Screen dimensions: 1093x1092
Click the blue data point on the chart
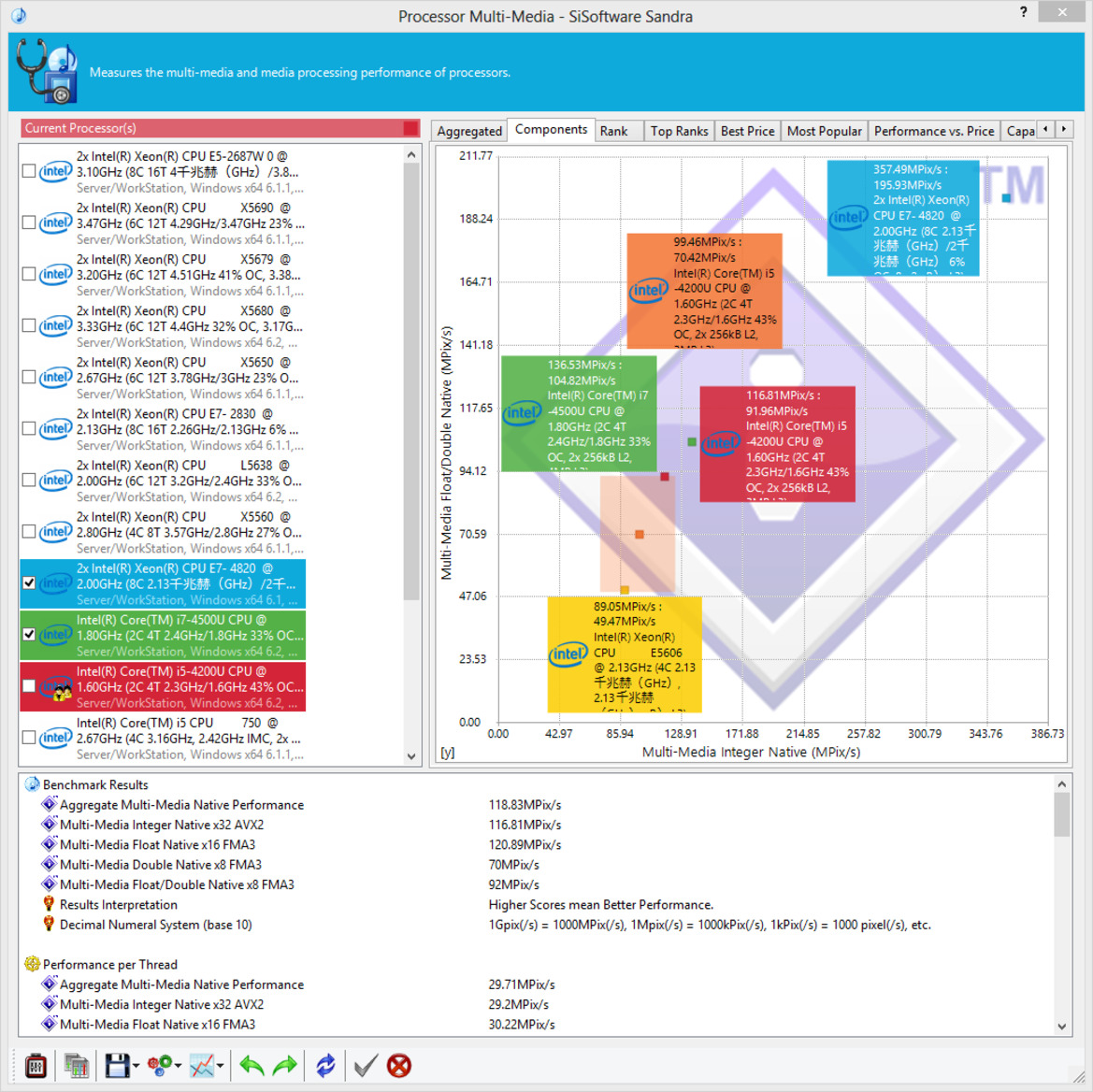[x=1006, y=198]
